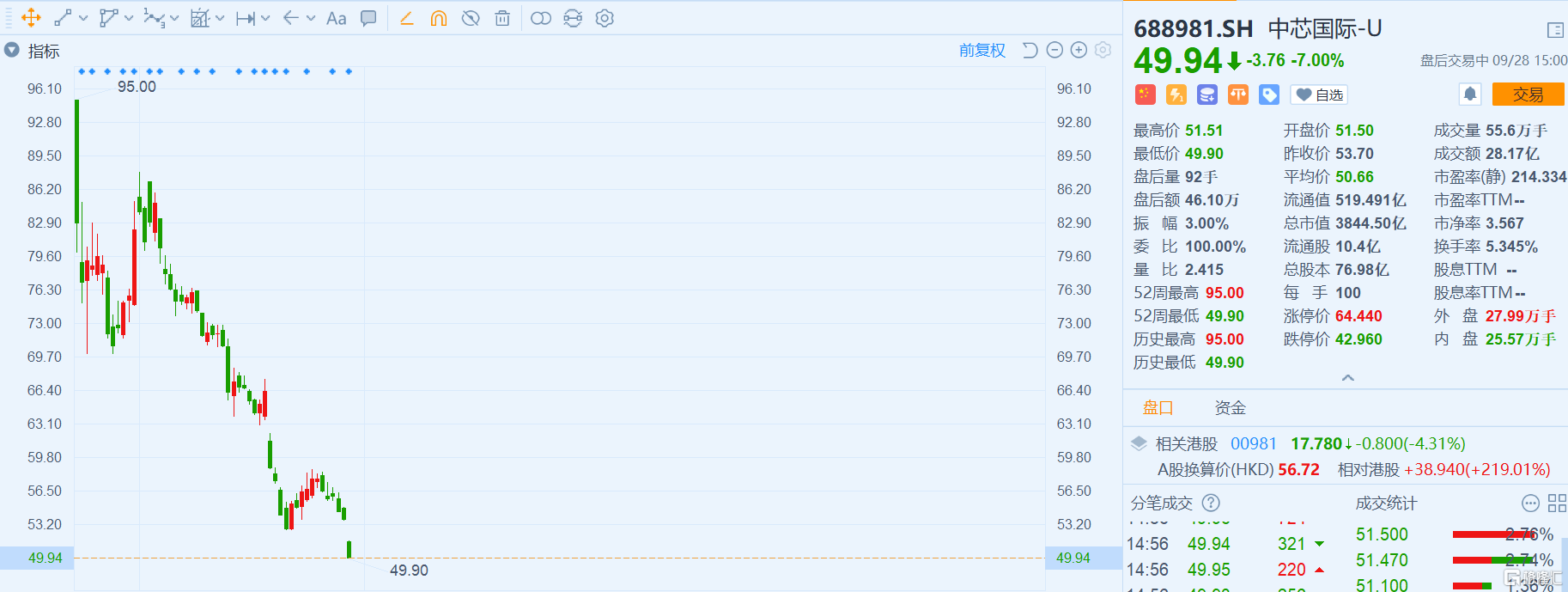Hide all drawings with the eye icon
Viewport: 1568px width, 592px height.
coord(471,18)
